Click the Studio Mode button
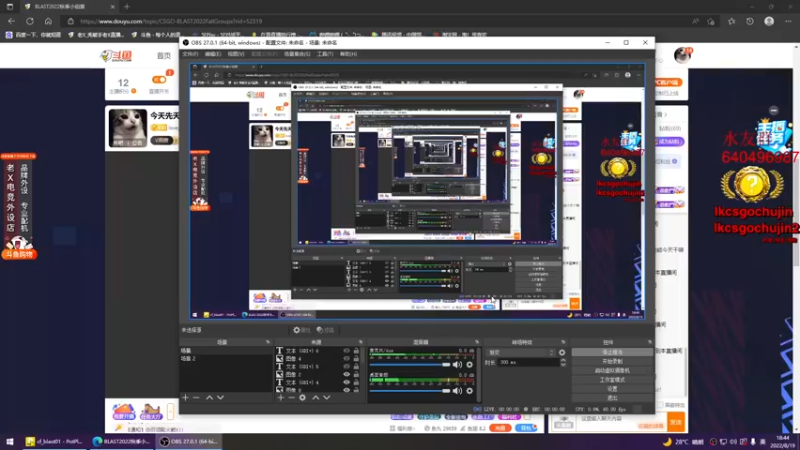The height and width of the screenshot is (450, 800). click(x=612, y=380)
